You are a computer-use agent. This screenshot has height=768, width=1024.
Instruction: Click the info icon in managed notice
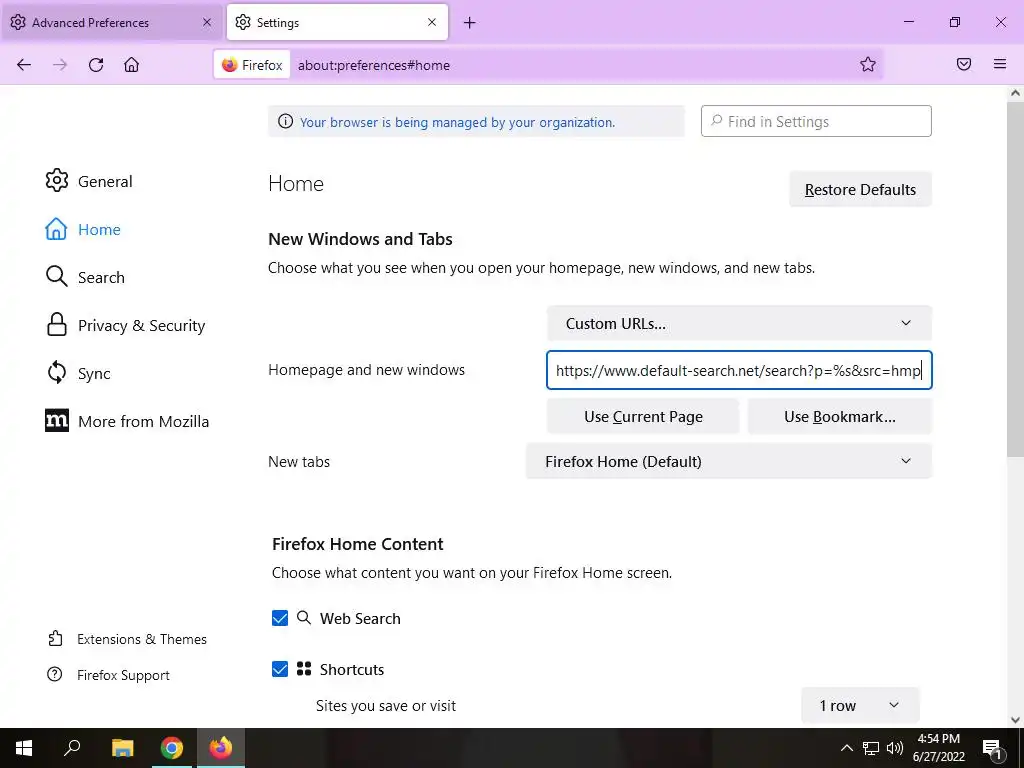[x=285, y=121]
